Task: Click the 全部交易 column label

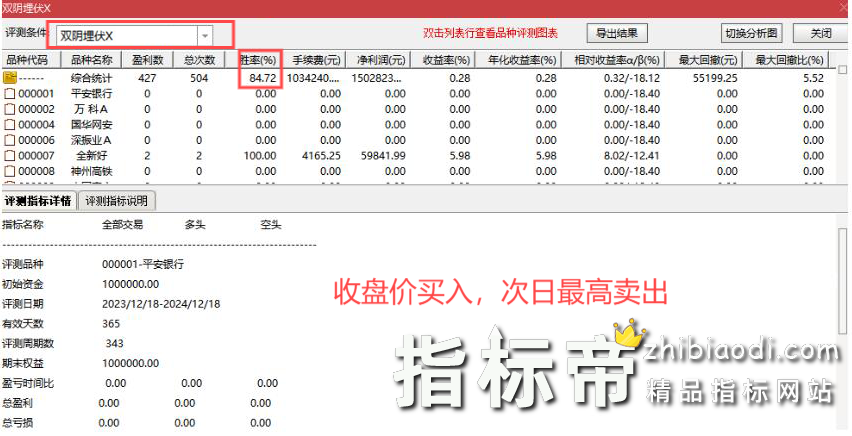Action: pos(122,225)
